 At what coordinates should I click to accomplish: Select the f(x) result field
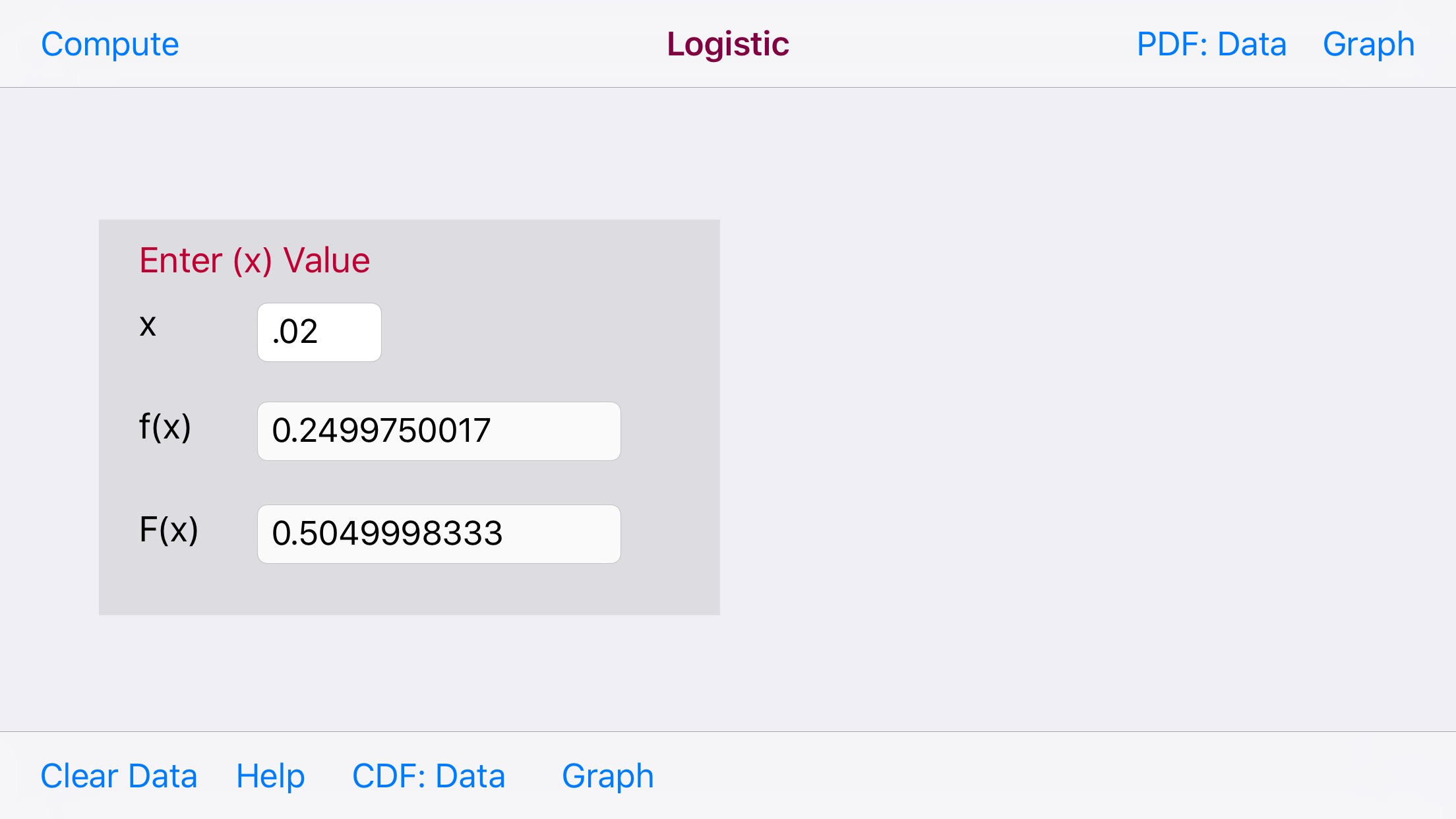439,431
